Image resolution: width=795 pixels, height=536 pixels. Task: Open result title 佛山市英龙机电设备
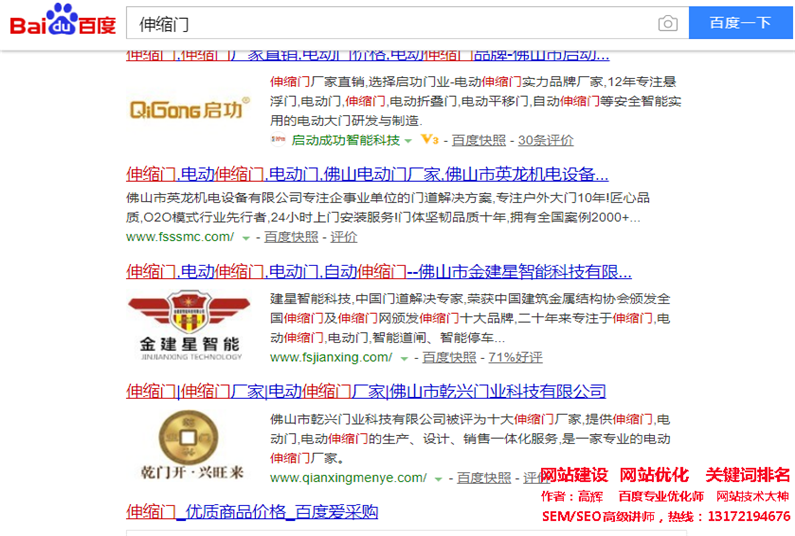[367, 174]
